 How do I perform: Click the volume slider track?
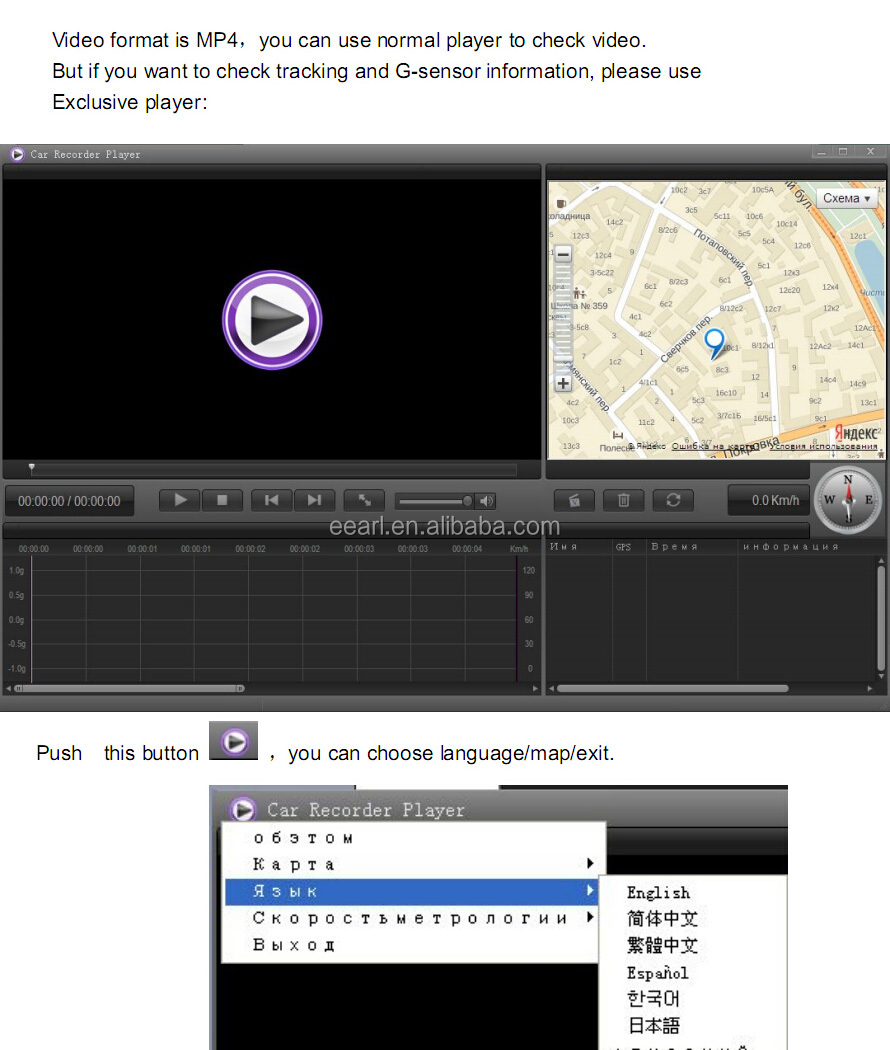click(430, 501)
